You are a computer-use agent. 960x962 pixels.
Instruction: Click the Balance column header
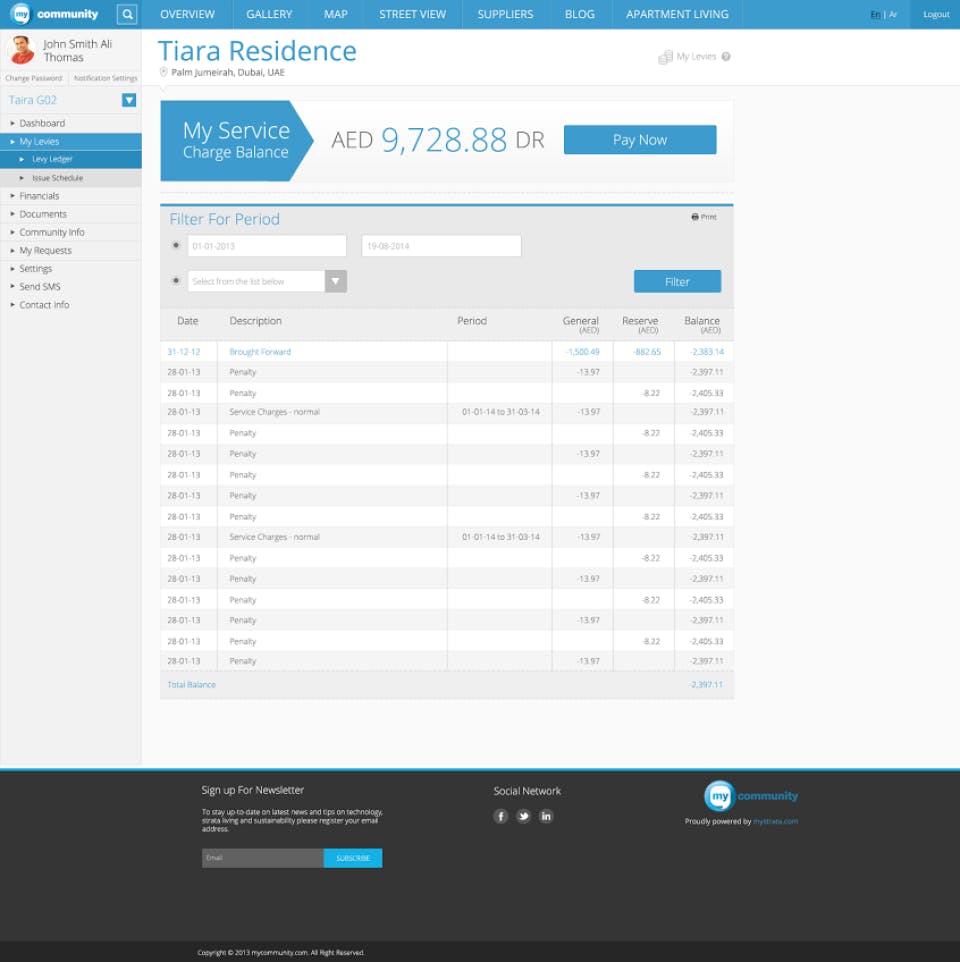pos(702,325)
